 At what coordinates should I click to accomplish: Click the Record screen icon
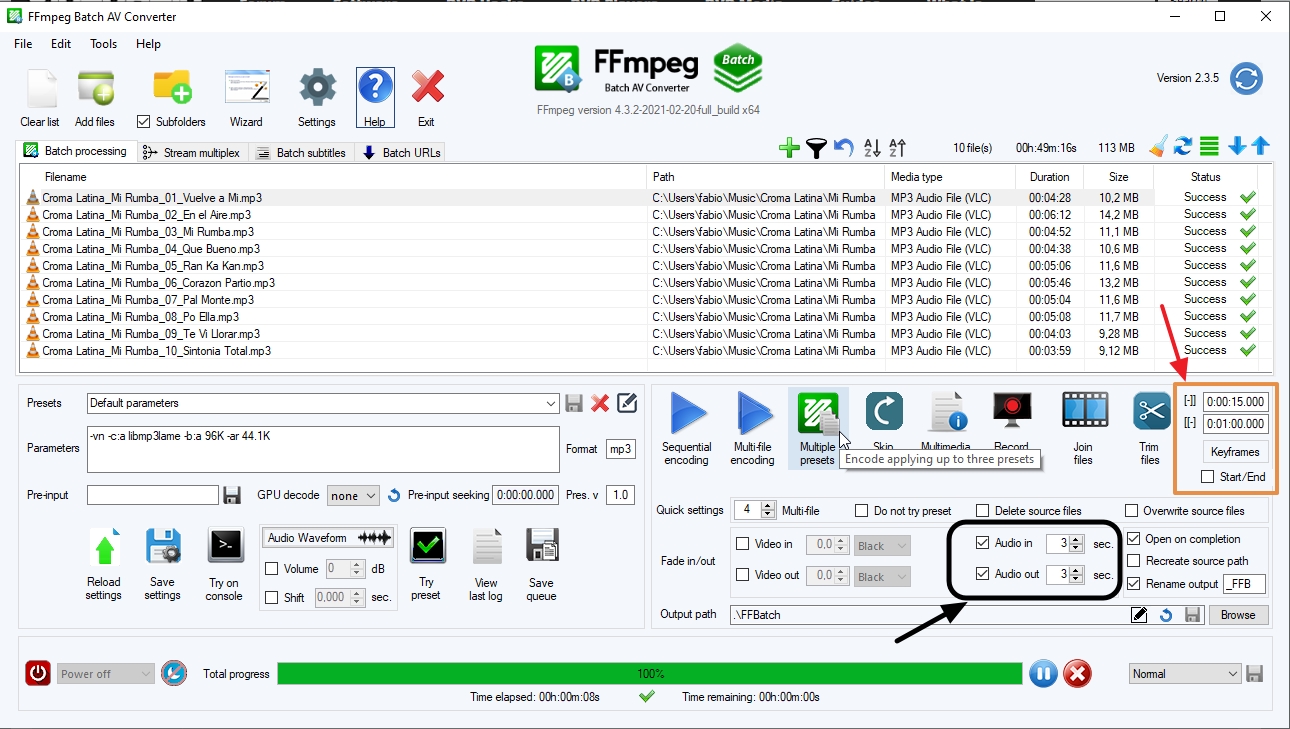[x=1012, y=412]
